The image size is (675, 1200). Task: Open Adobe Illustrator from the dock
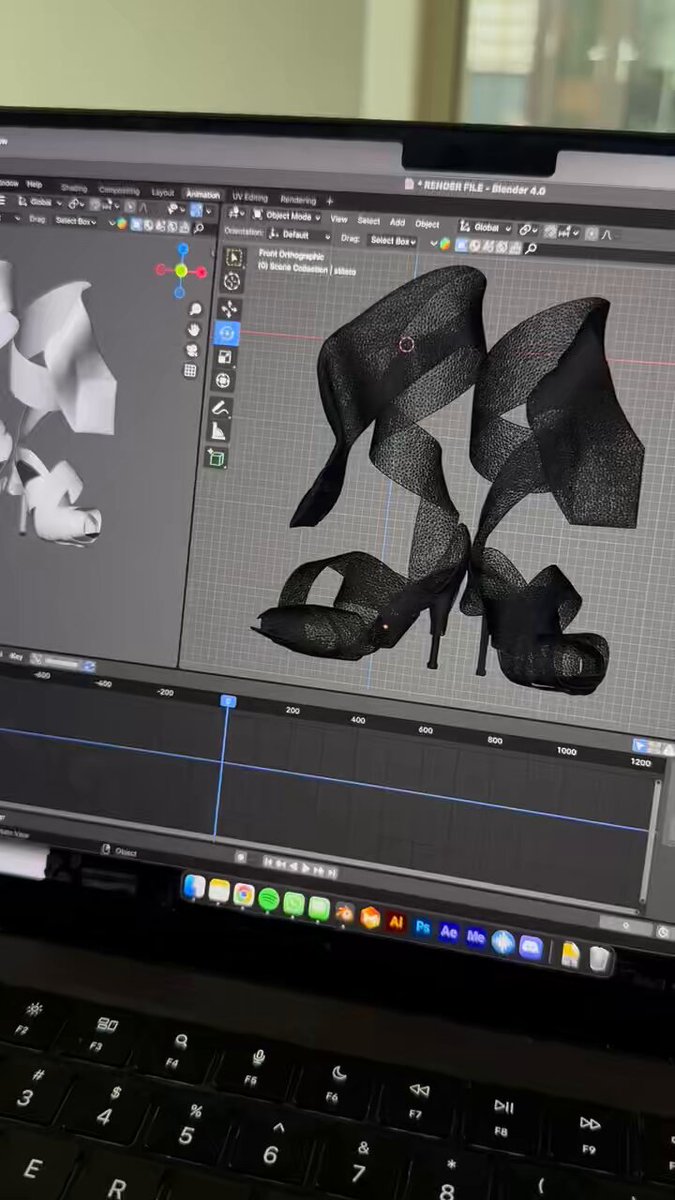click(x=396, y=921)
